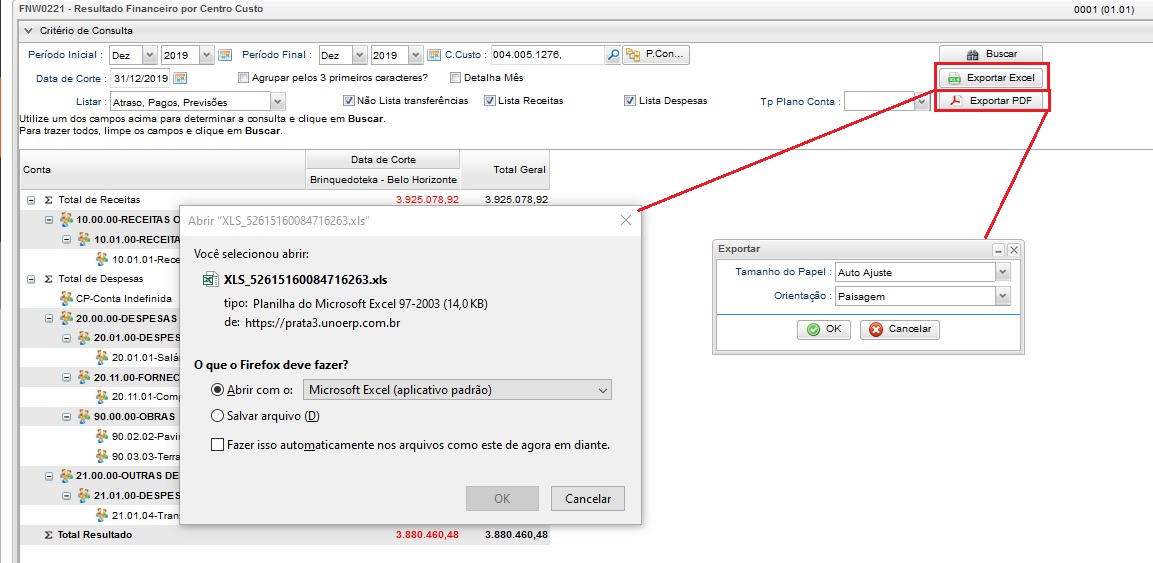Open the Data de Corte calendar picker
The height and width of the screenshot is (563, 1153).
[180, 78]
